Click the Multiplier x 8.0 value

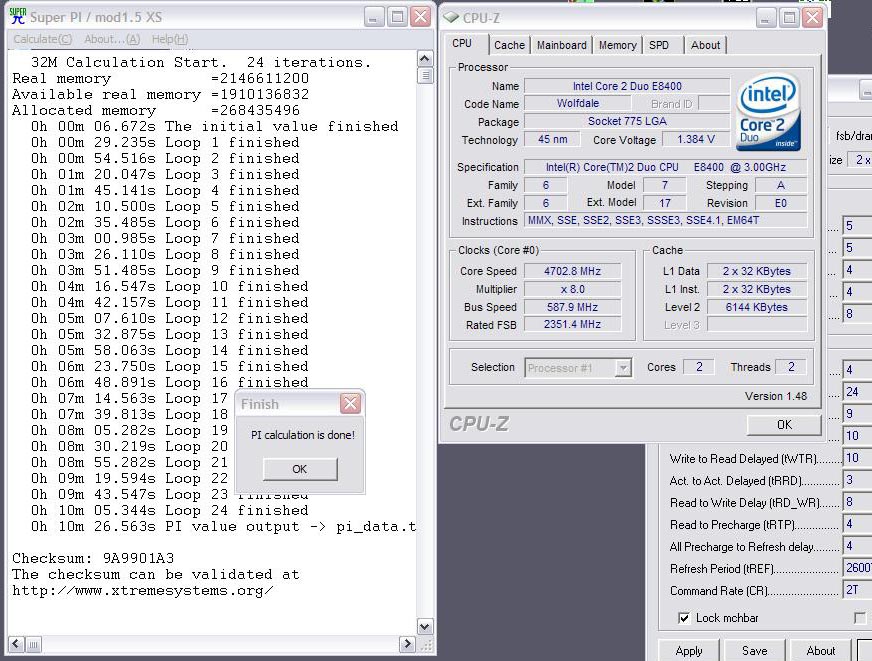coord(572,289)
